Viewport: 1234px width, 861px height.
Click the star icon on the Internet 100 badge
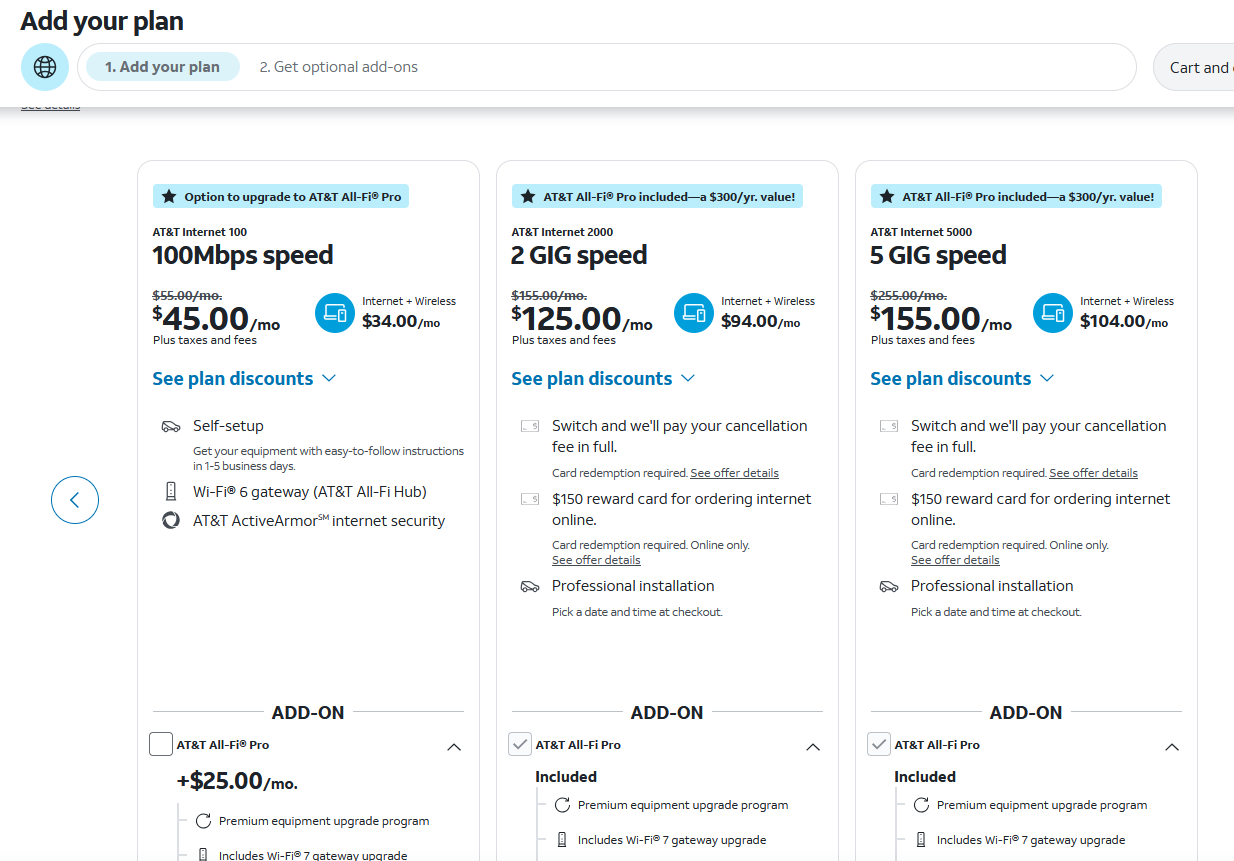tap(169, 197)
